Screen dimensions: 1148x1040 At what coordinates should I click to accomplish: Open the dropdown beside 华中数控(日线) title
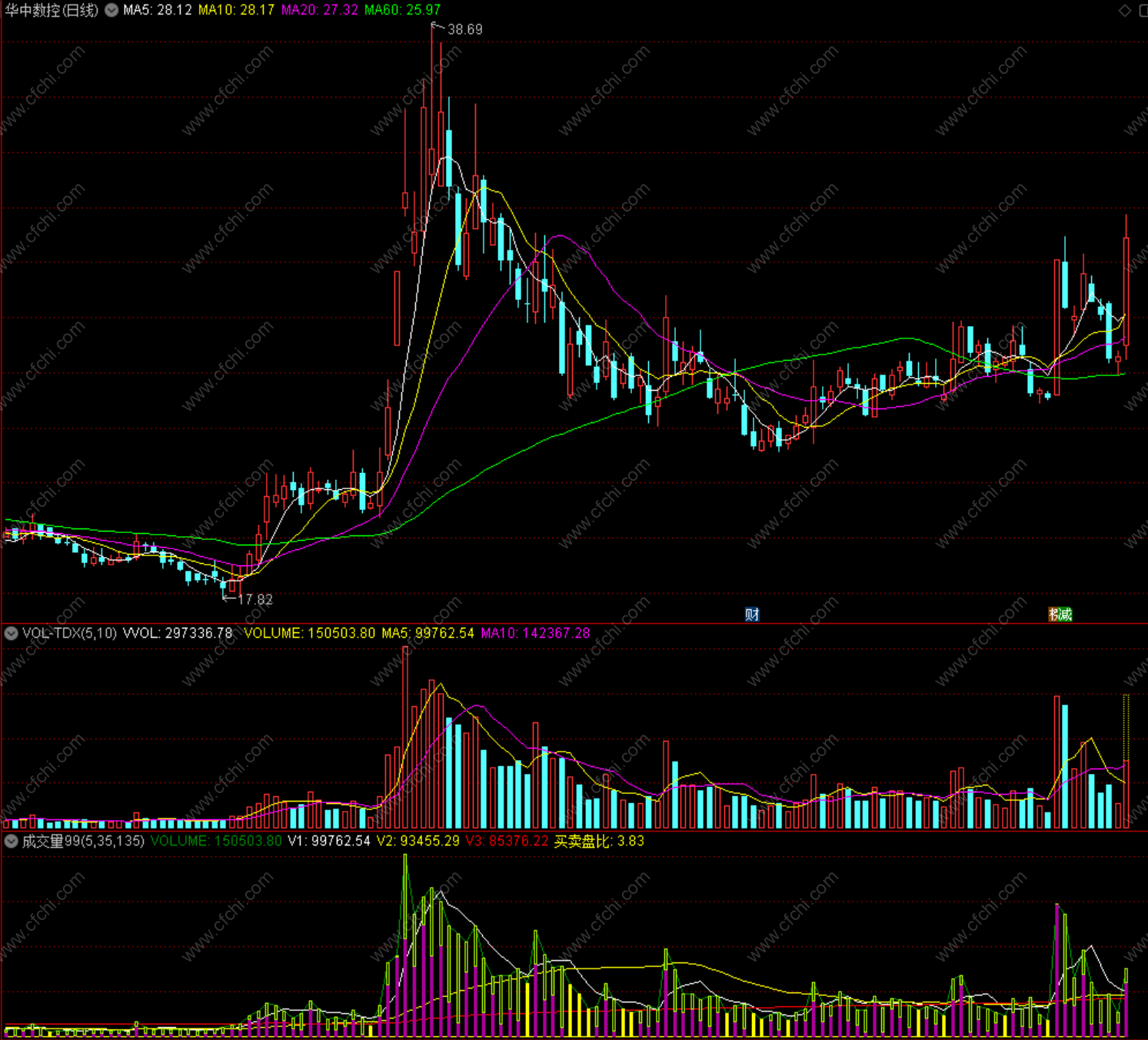point(111,10)
